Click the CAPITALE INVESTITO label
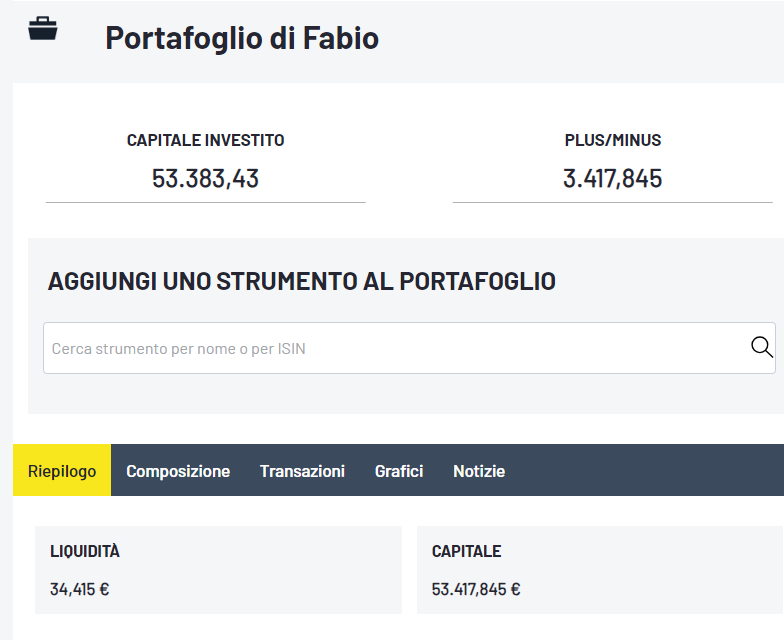Viewport: 784px width, 640px height. (x=205, y=140)
